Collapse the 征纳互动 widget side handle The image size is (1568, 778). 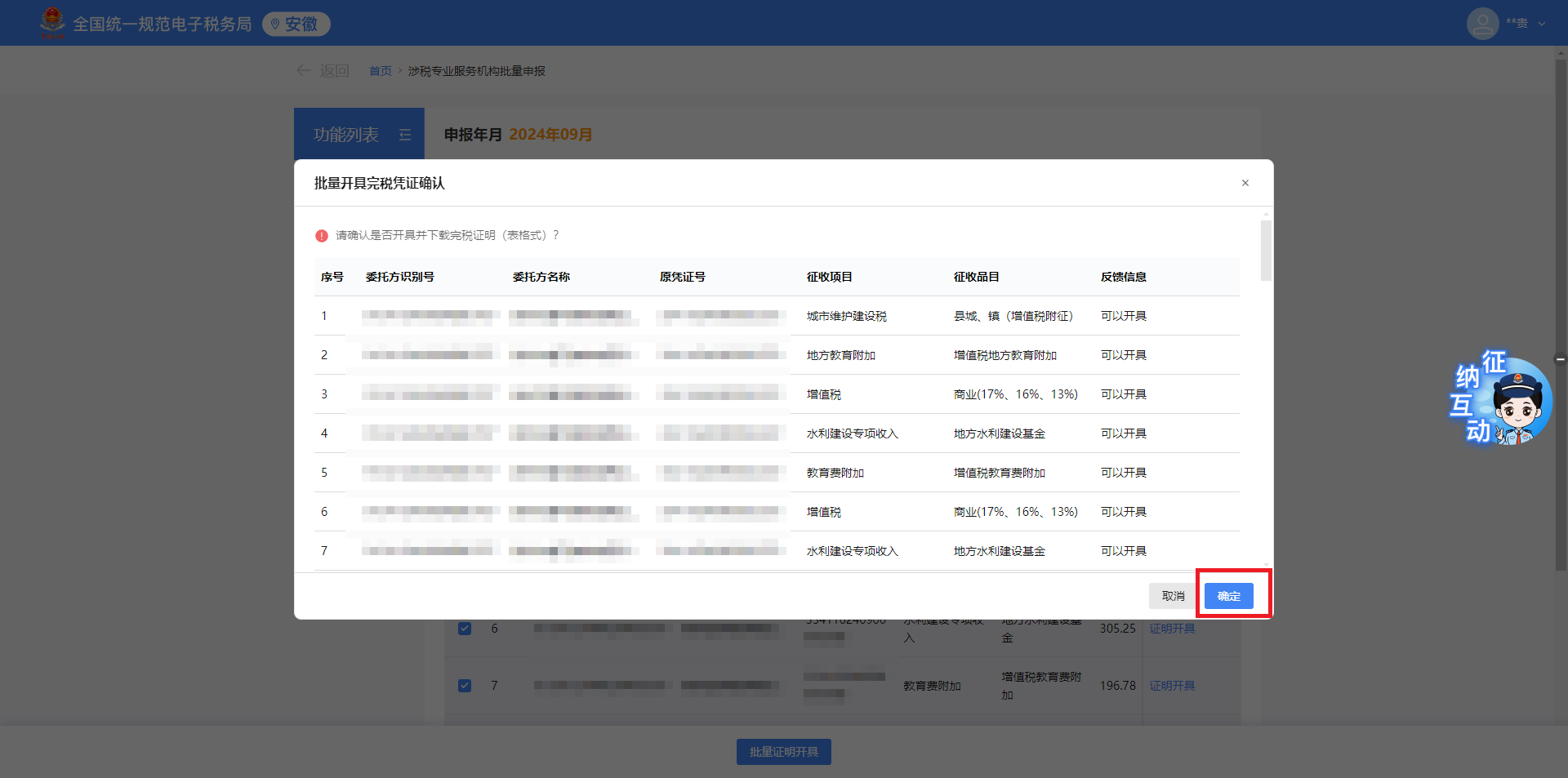click(x=1560, y=359)
